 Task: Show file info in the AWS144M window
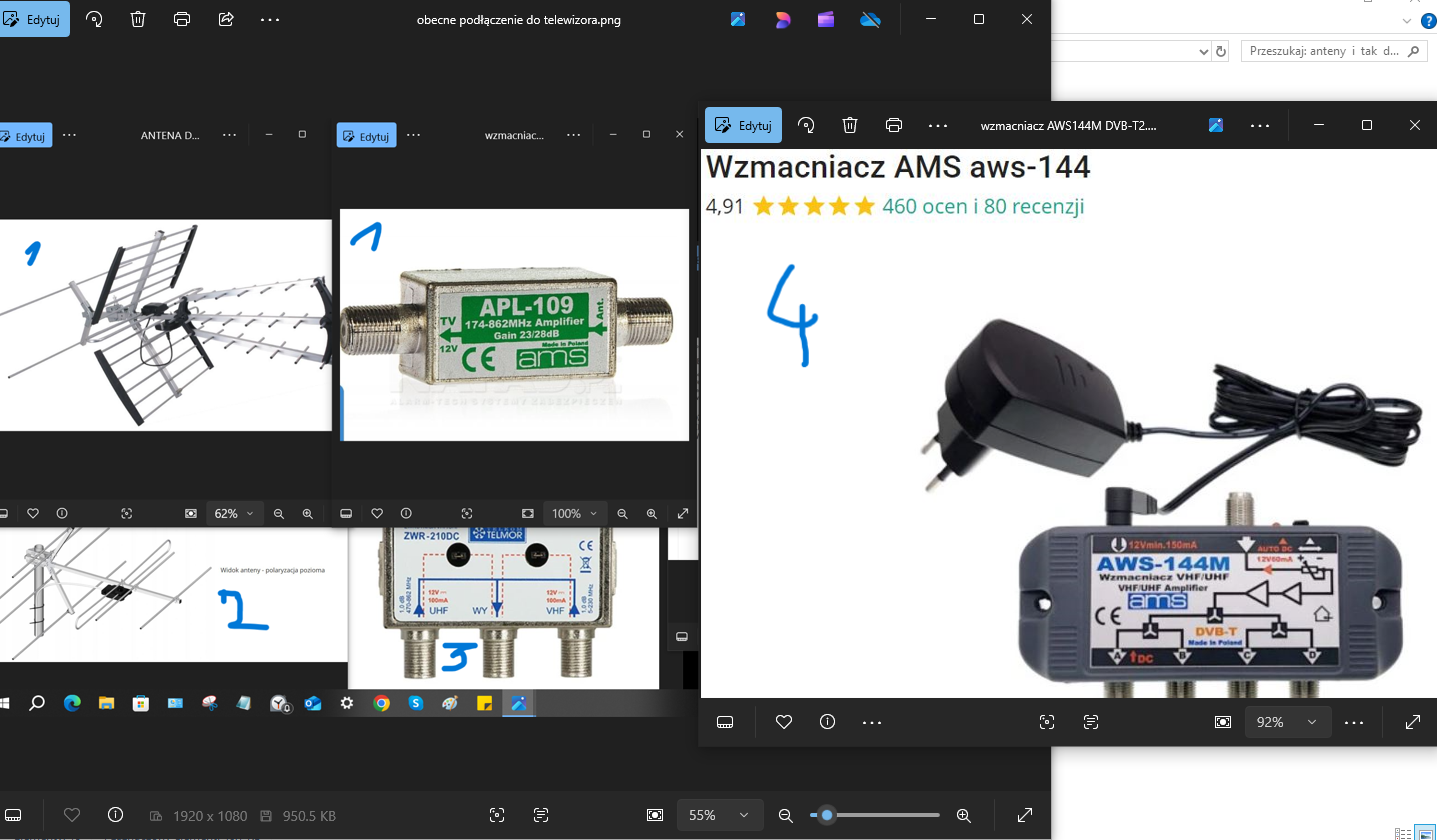tap(828, 721)
